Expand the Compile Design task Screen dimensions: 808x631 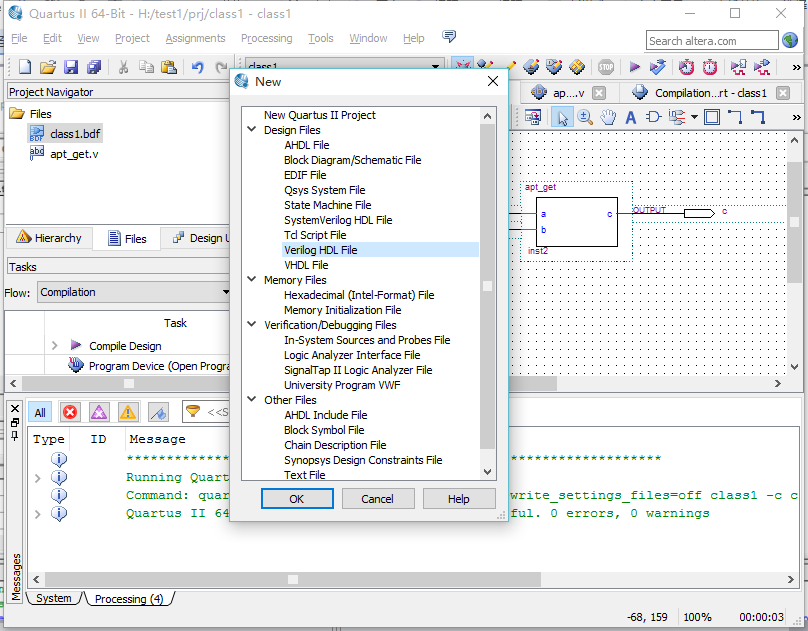[x=55, y=346]
